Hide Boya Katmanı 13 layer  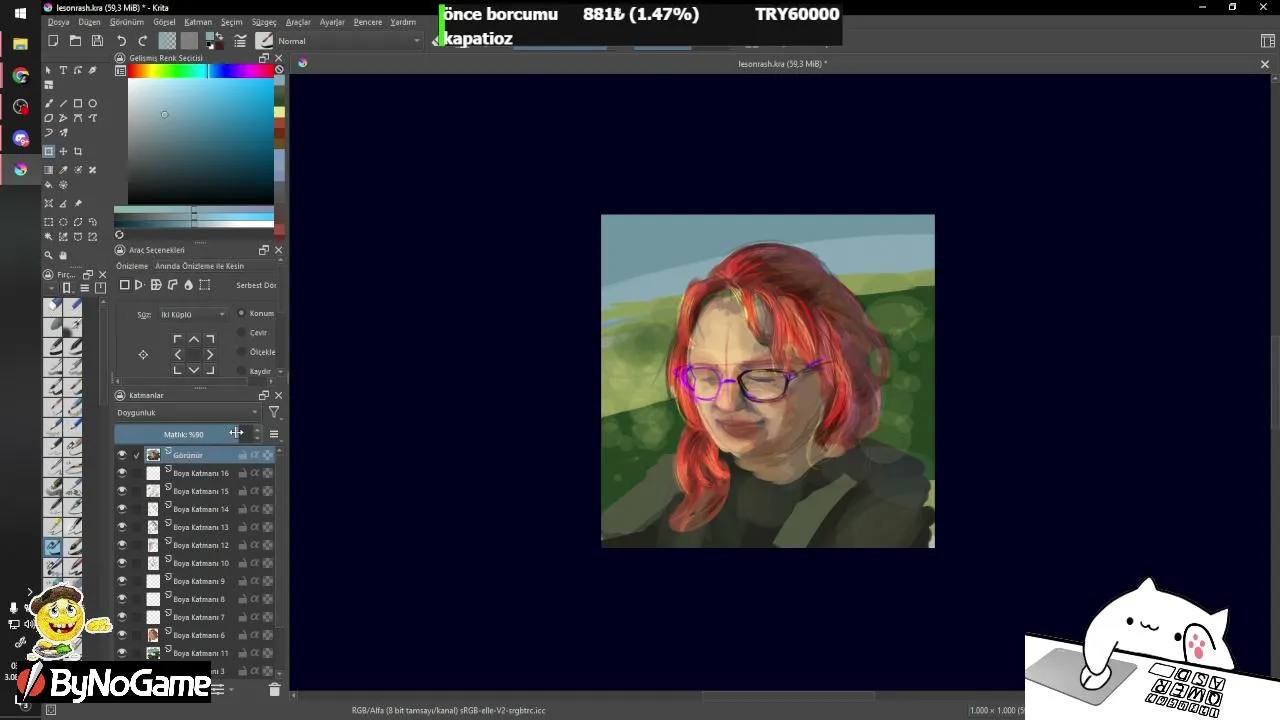[x=122, y=527]
